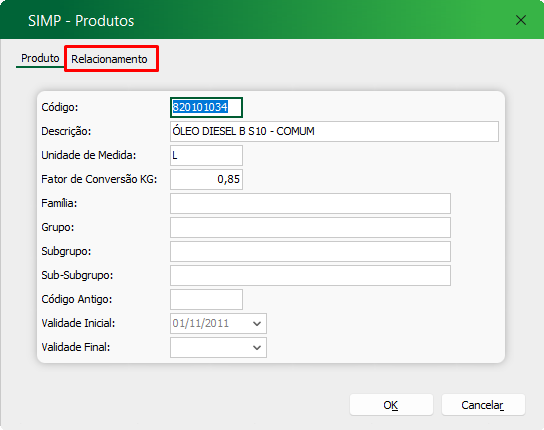Confirm with the OK button
The height and width of the screenshot is (430, 544).
391,405
